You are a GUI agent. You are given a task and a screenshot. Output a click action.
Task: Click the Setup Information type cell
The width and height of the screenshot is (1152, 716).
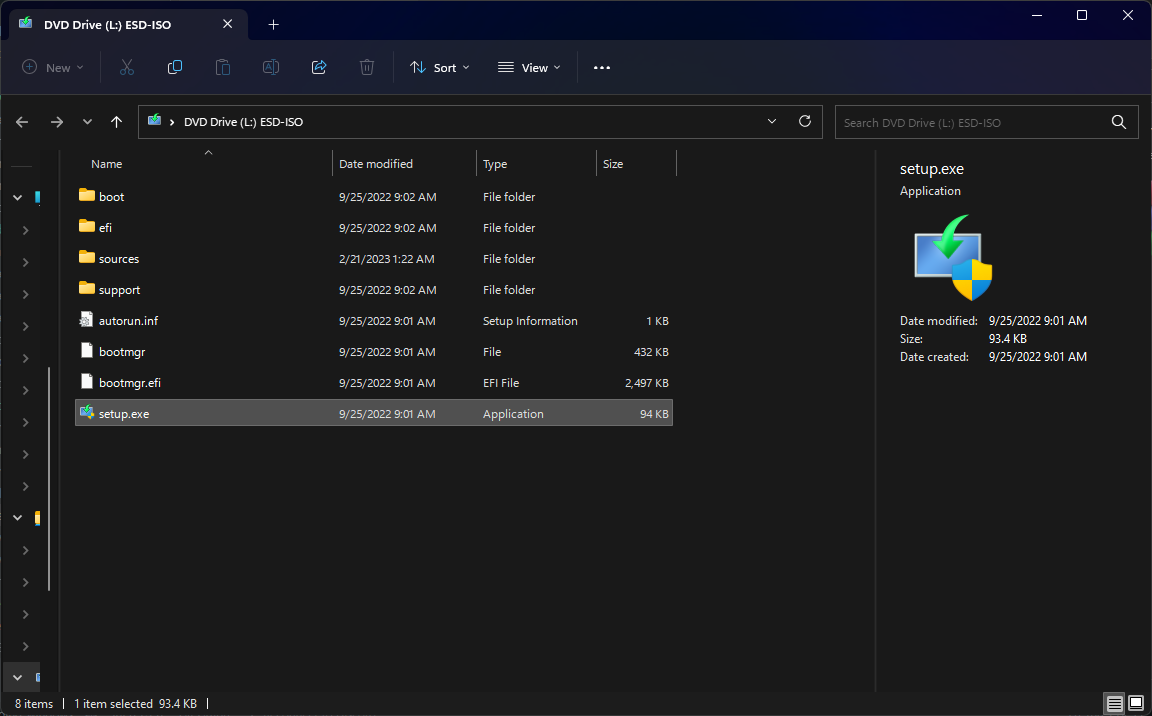pos(530,321)
